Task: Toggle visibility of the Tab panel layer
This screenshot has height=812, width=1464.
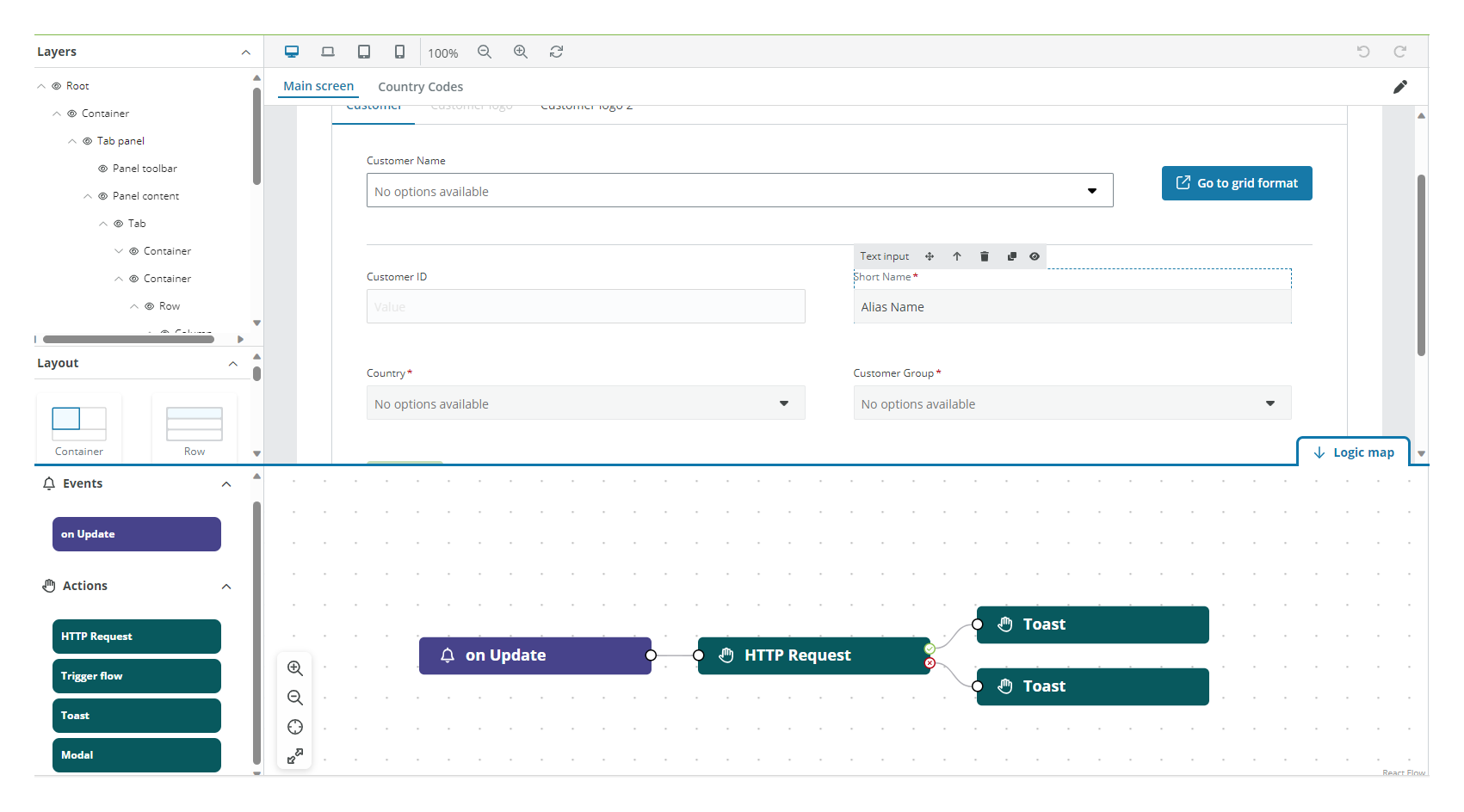Action: click(87, 141)
